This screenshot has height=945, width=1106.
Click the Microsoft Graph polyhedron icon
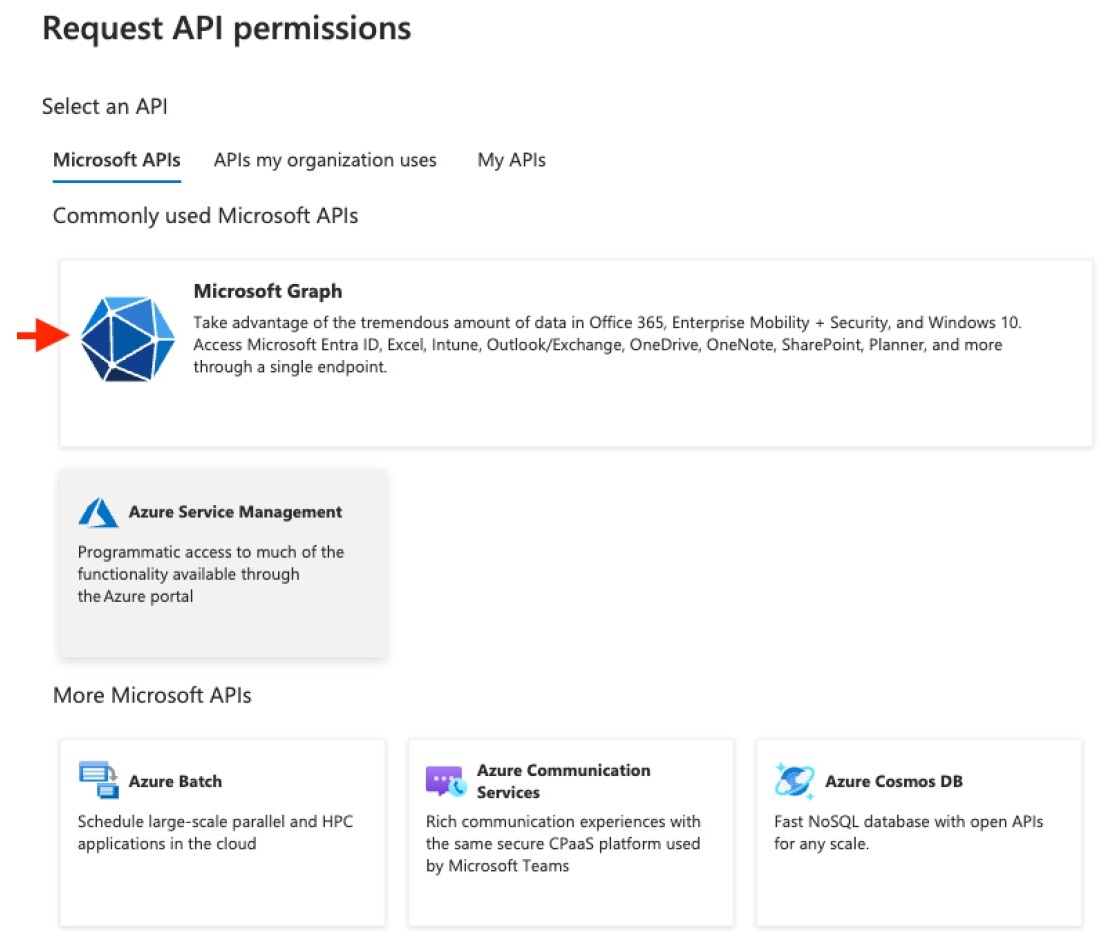[x=128, y=339]
